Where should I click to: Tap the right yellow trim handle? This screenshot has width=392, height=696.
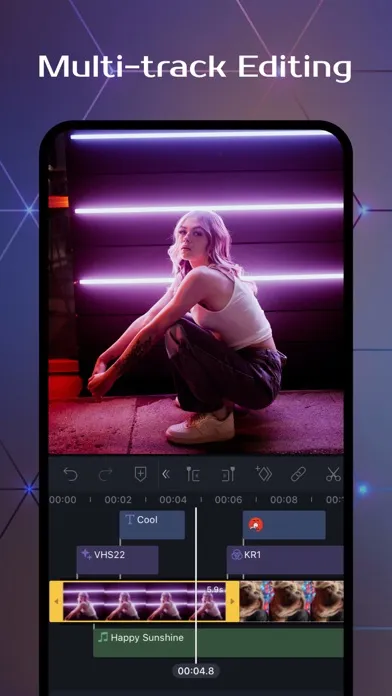click(x=232, y=601)
